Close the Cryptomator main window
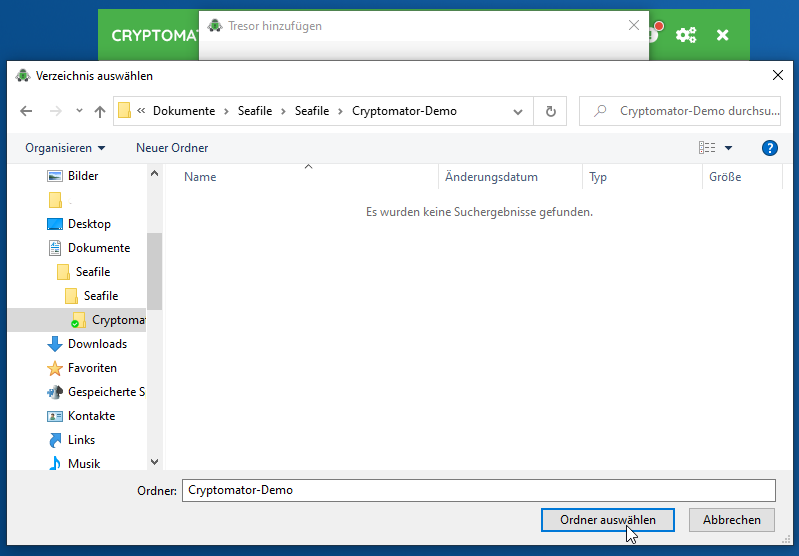Image resolution: width=799 pixels, height=556 pixels. click(x=723, y=35)
